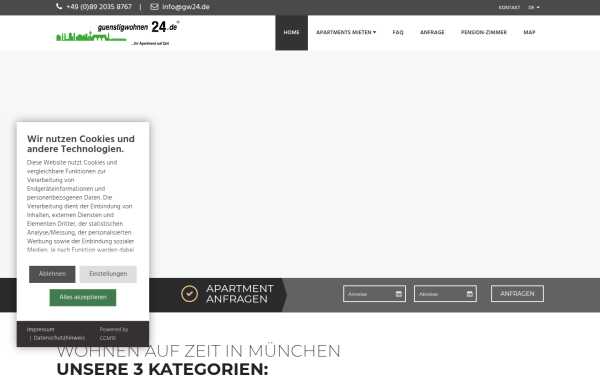
Task: Click the cookie banner heading 'Wir nutzen Cookies'
Action: pos(81,144)
